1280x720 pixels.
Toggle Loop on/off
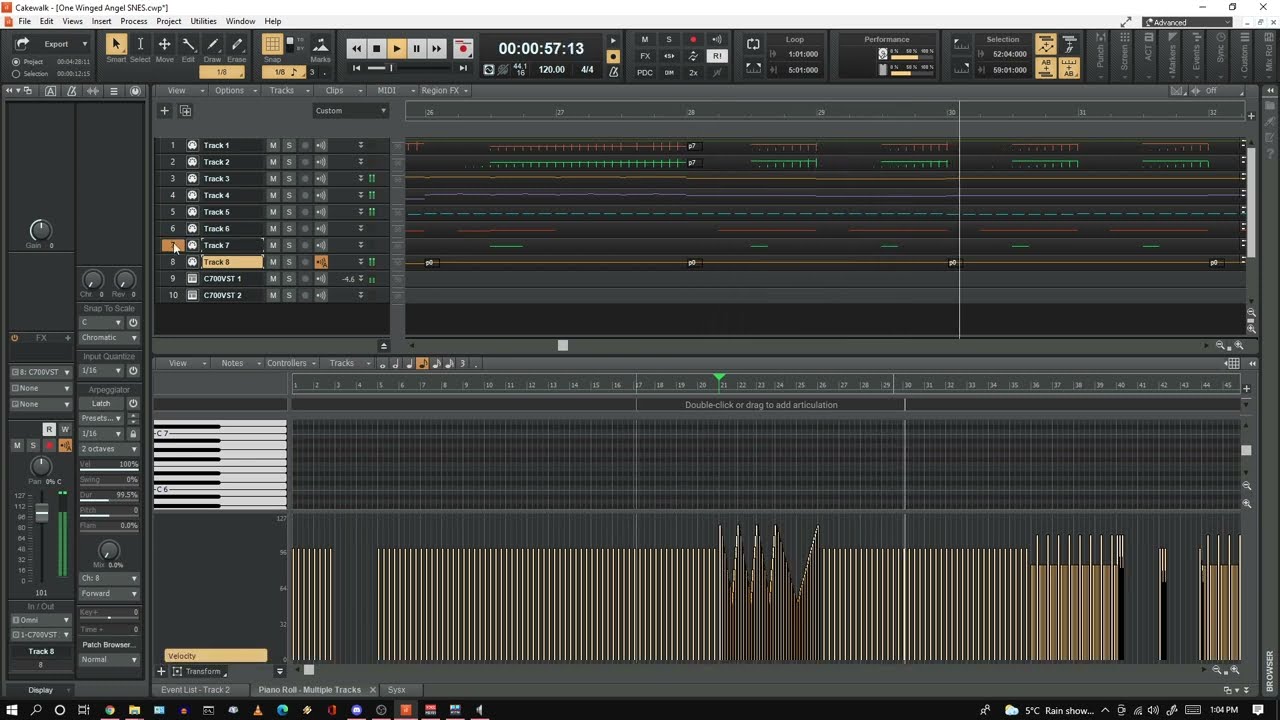click(753, 45)
